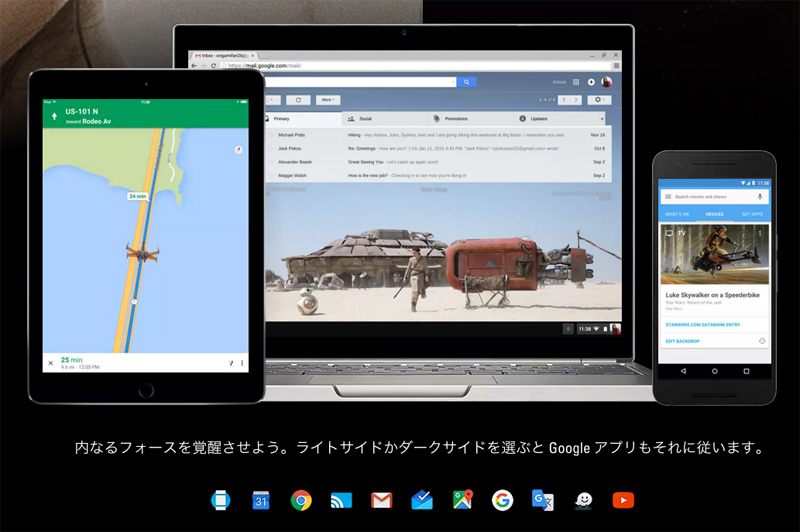
Task: Click Chrome's back arrow on laptop
Action: [194, 66]
